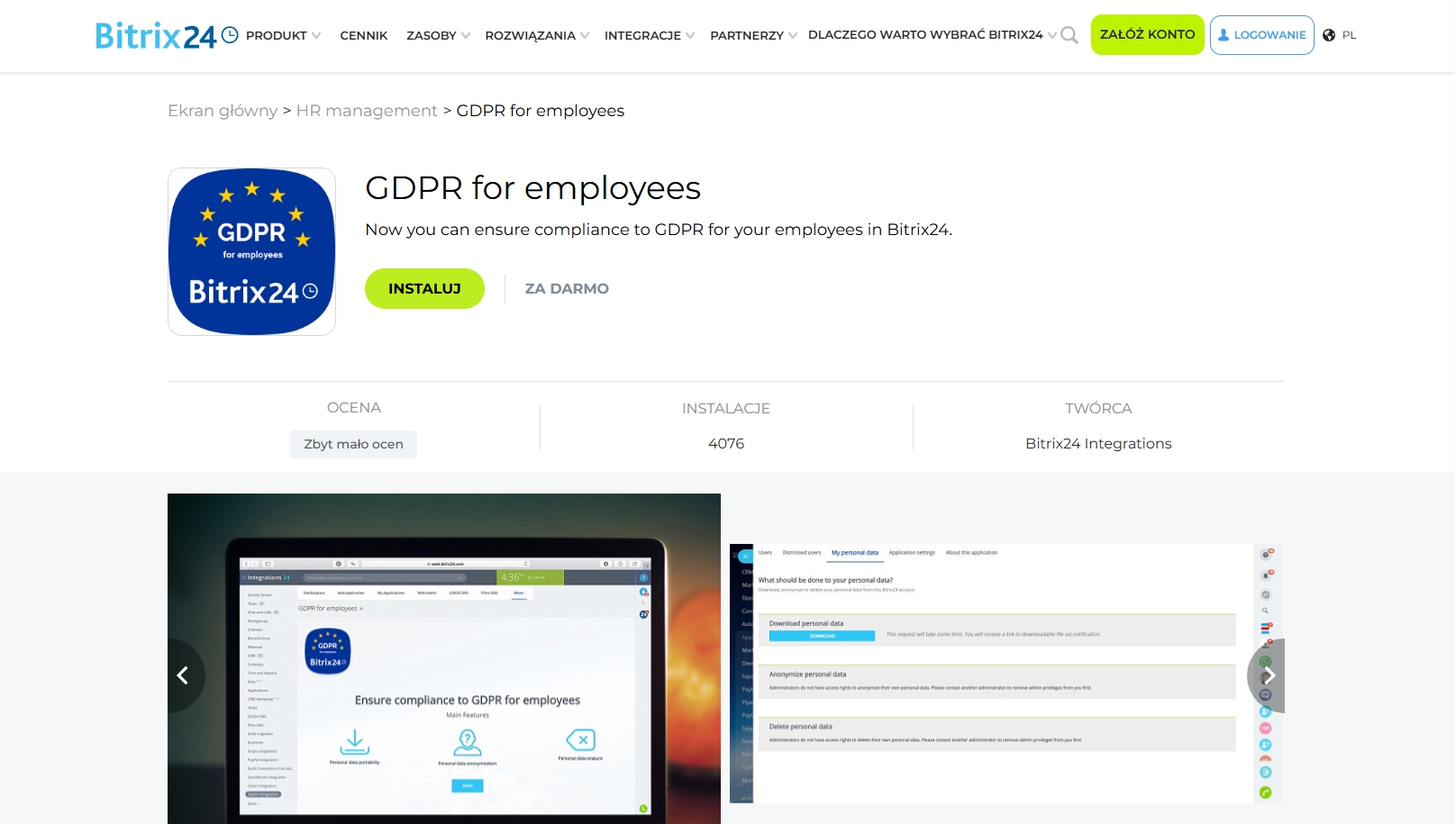Go to Ekran główny breadcrumb

pos(223,111)
